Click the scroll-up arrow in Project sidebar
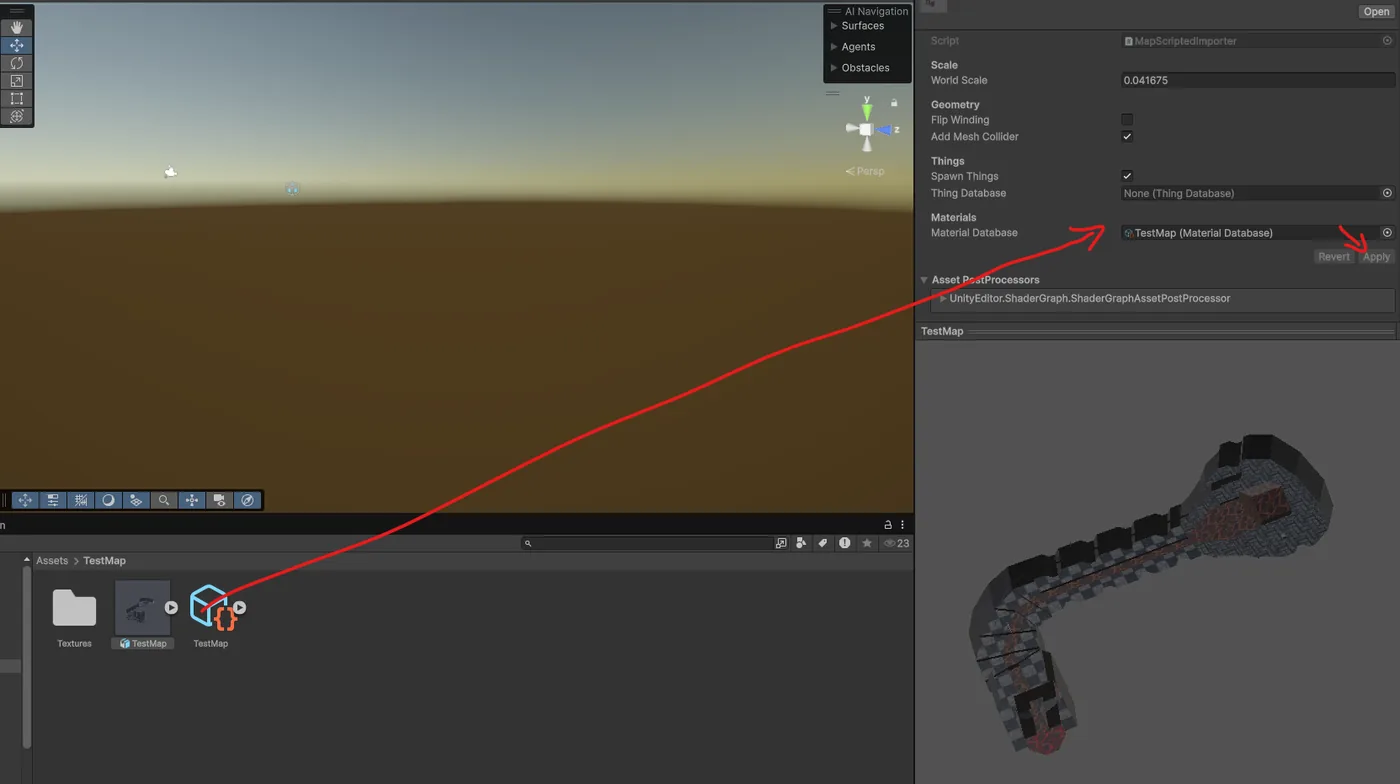The height and width of the screenshot is (784, 1400). pyautogui.click(x=27, y=560)
